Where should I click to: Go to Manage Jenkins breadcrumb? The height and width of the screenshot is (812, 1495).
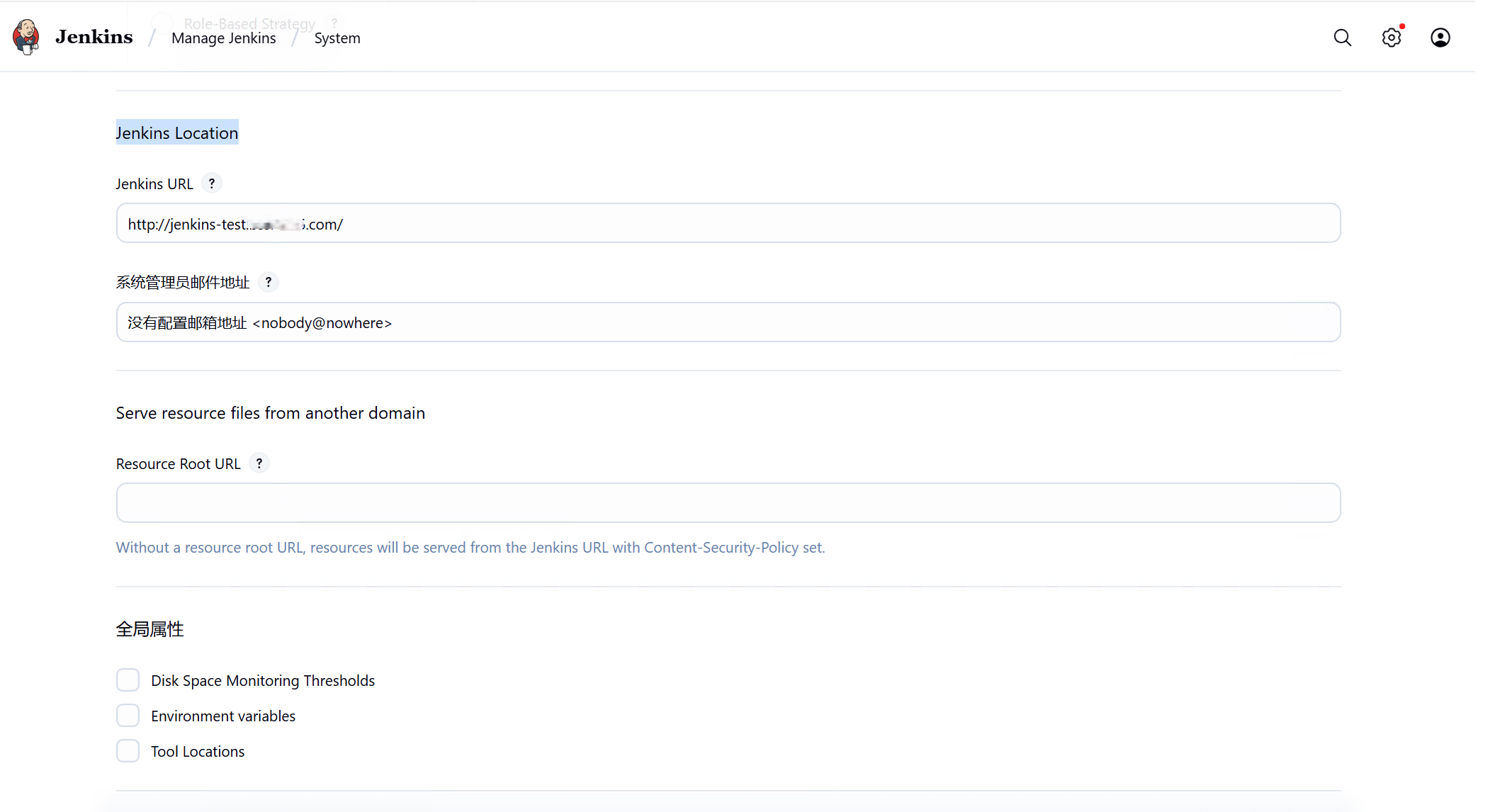coord(223,38)
